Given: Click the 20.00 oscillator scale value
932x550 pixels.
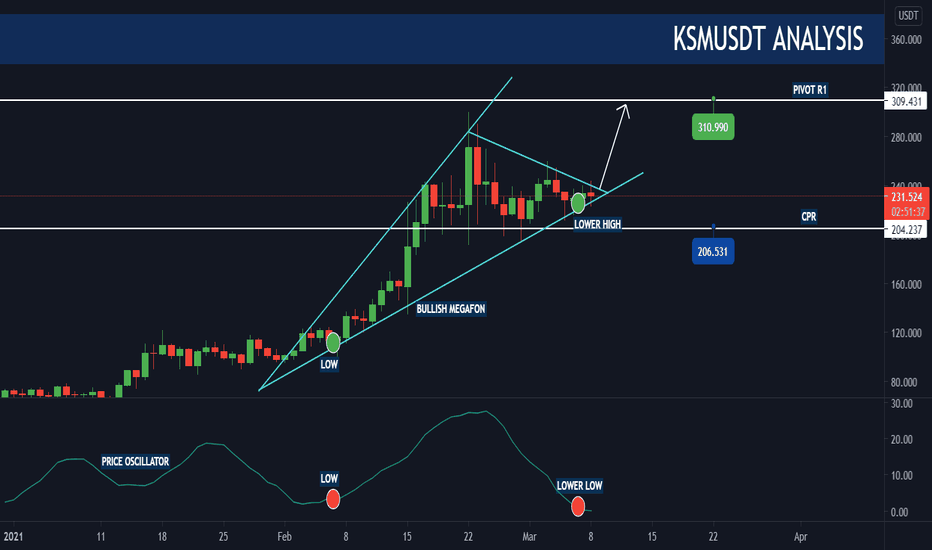Looking at the screenshot, I should tap(902, 439).
